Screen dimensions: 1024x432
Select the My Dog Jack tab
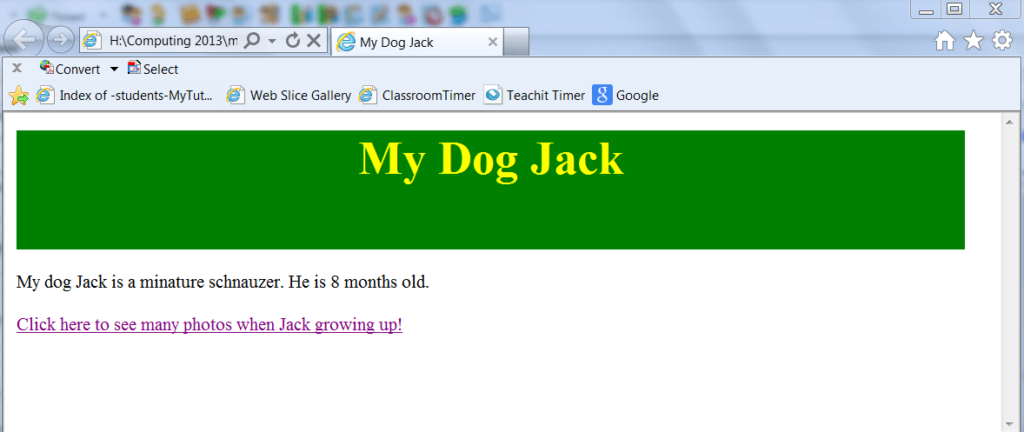[x=410, y=42]
